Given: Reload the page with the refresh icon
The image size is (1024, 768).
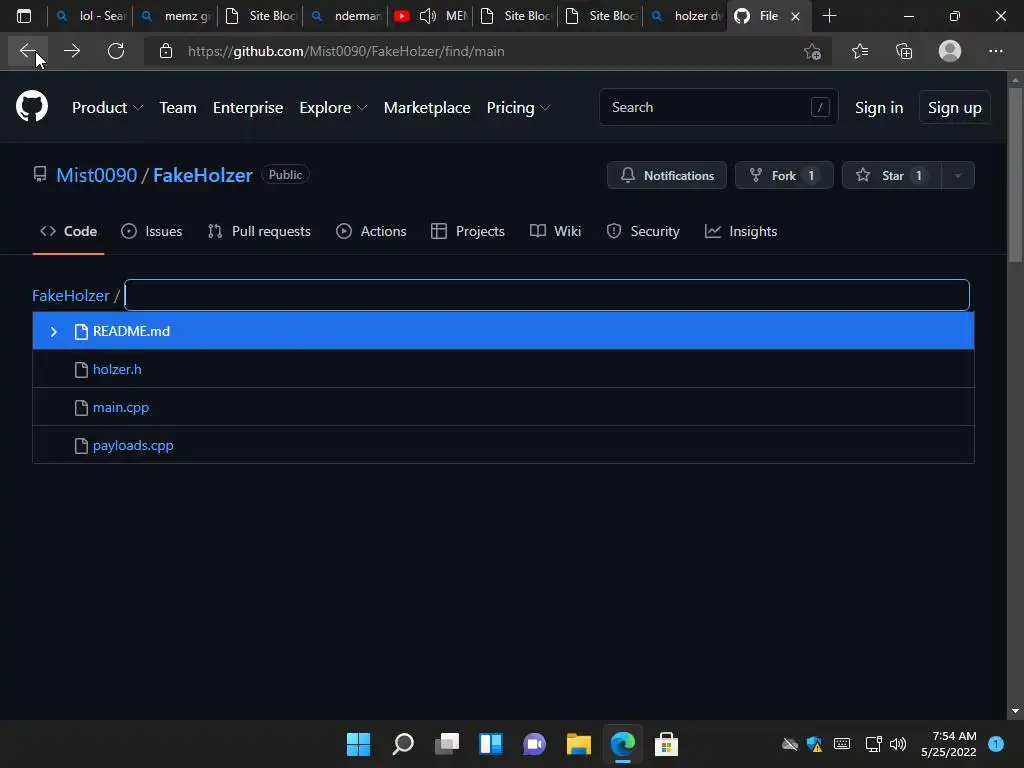Looking at the screenshot, I should coord(116,51).
